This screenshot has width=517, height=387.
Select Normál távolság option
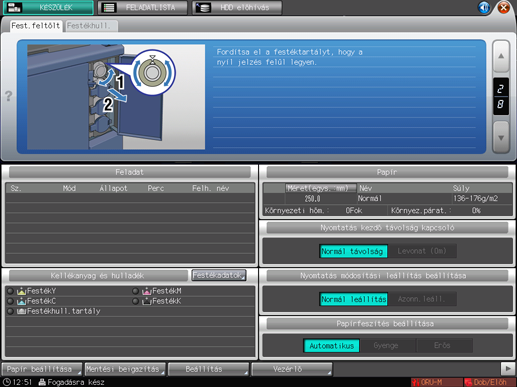tap(353, 251)
